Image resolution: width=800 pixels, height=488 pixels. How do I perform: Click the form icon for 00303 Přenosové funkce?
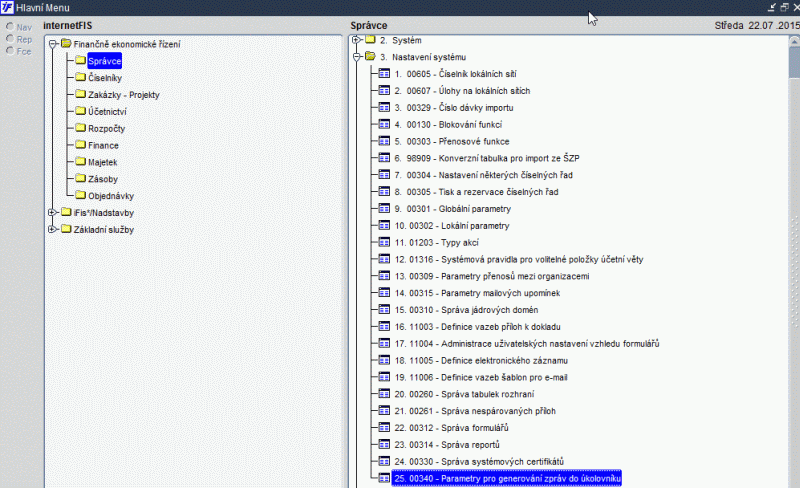pos(384,141)
